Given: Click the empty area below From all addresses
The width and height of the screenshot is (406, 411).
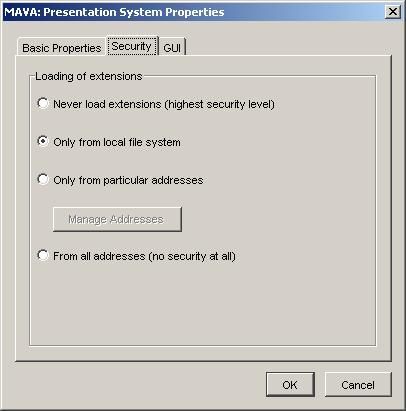Looking at the screenshot, I should tap(203, 303).
